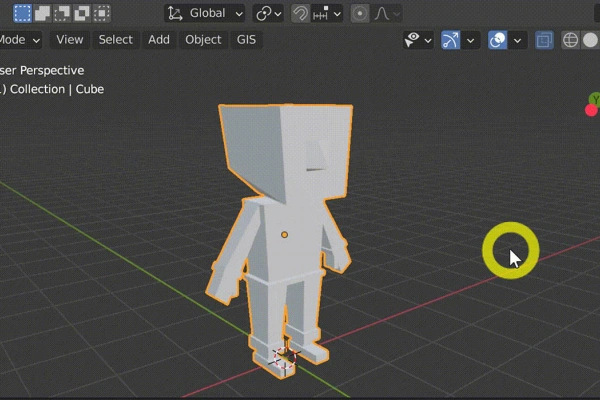Toggle the Show Overlays button

[497, 40]
